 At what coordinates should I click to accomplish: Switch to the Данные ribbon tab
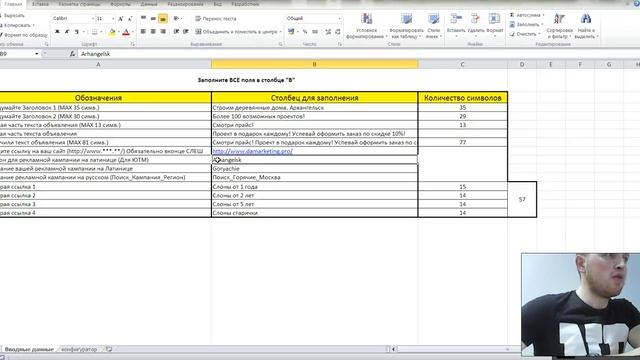click(x=149, y=4)
